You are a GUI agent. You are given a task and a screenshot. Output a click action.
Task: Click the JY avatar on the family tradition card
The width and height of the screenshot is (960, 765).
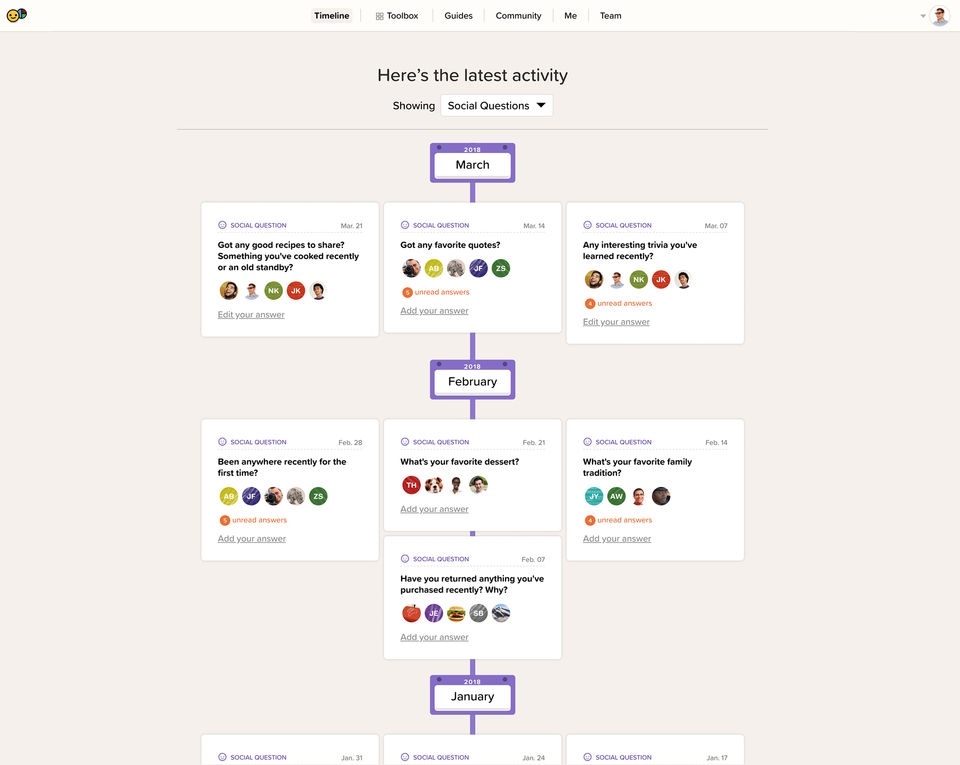pos(594,496)
